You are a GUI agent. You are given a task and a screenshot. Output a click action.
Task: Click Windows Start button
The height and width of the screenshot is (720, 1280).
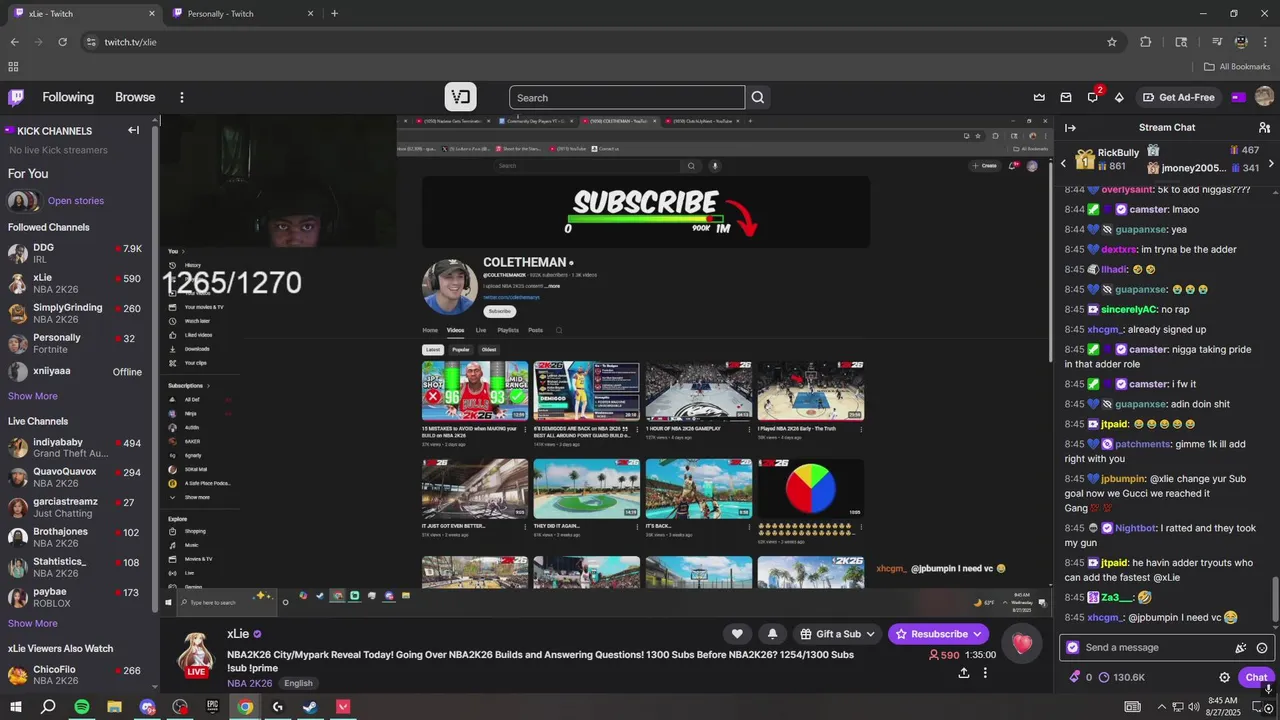[15, 707]
